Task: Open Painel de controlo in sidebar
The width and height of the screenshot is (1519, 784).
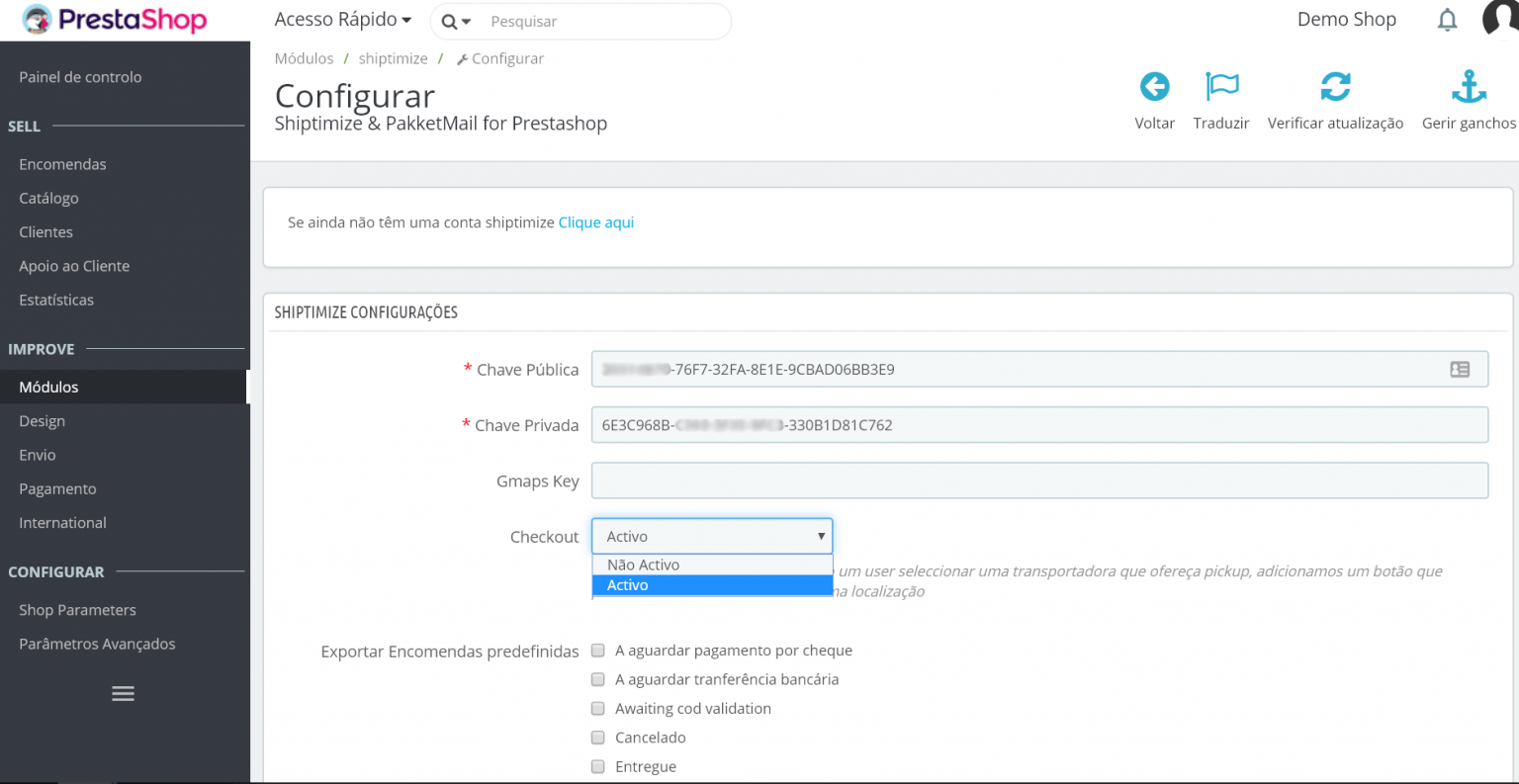Action: (80, 77)
